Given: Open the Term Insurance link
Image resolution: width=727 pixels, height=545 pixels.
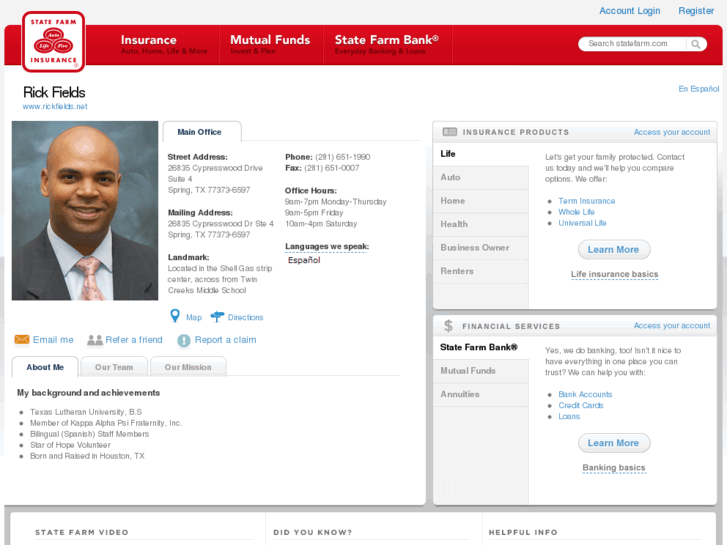Looking at the screenshot, I should 587,201.
